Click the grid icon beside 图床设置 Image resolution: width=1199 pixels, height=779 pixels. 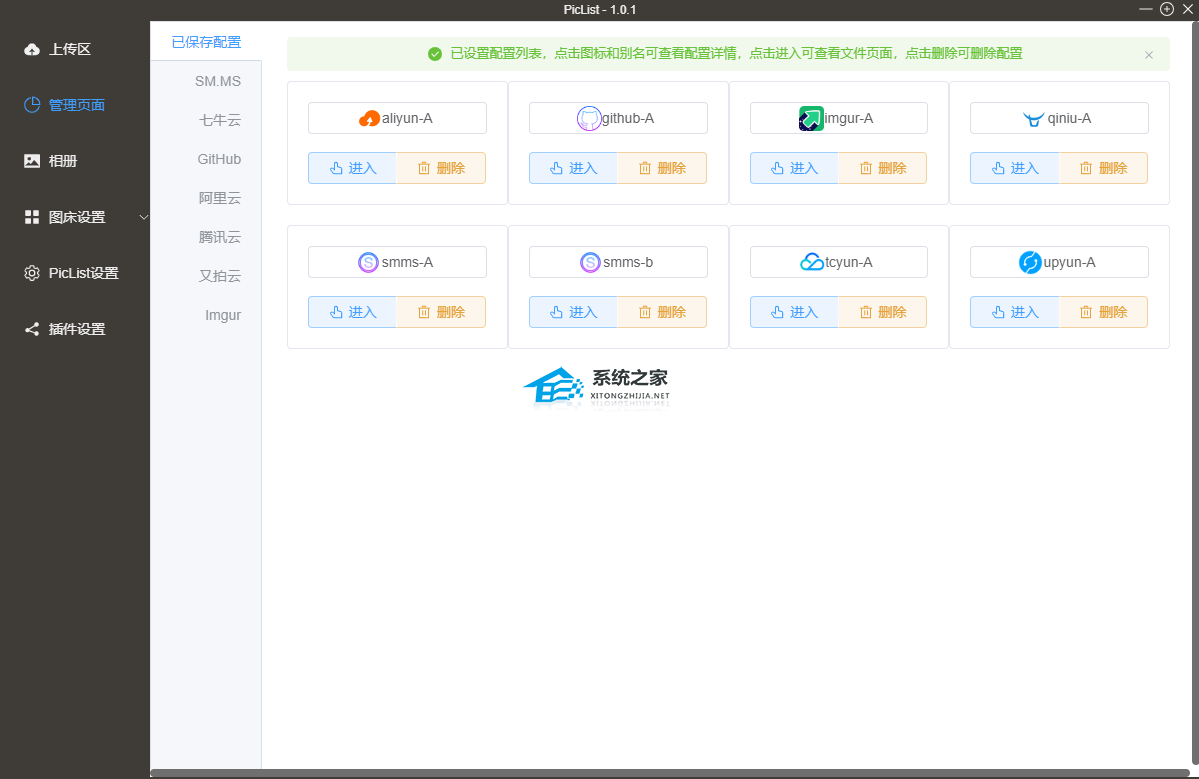coord(32,217)
